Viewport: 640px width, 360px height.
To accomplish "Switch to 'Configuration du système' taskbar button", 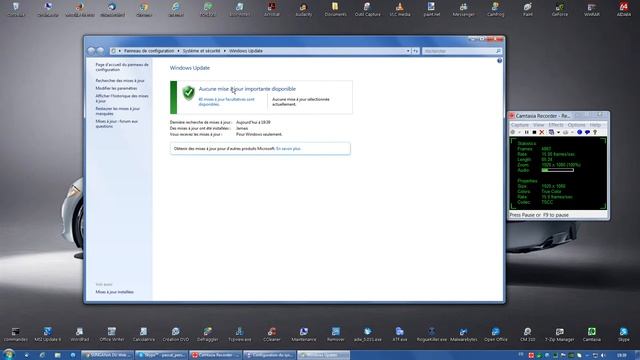I will point(269,355).
